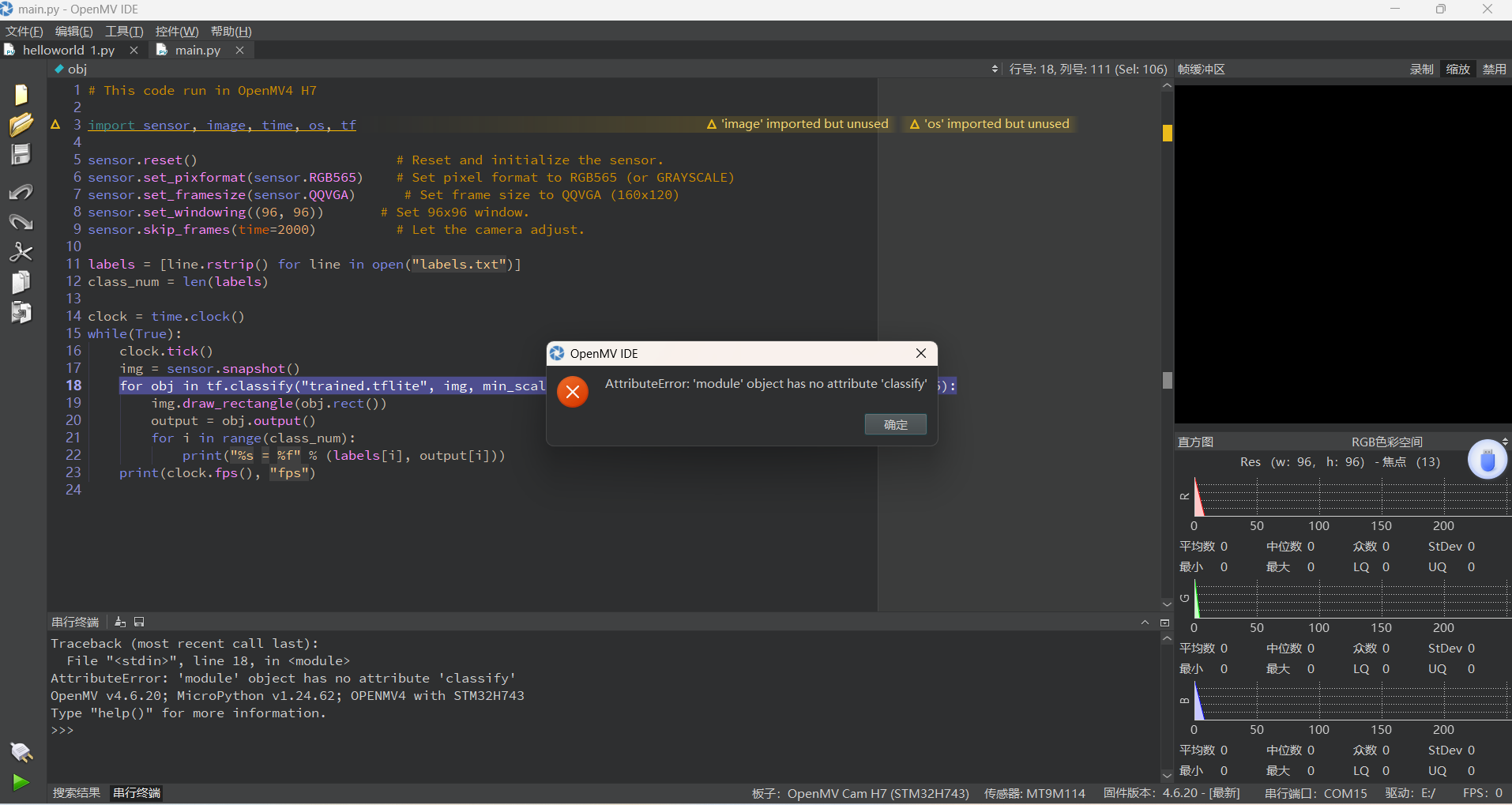Viewport: 1512px width, 805px height.
Task: Click the 确定 button in error dialog
Action: coord(895,424)
